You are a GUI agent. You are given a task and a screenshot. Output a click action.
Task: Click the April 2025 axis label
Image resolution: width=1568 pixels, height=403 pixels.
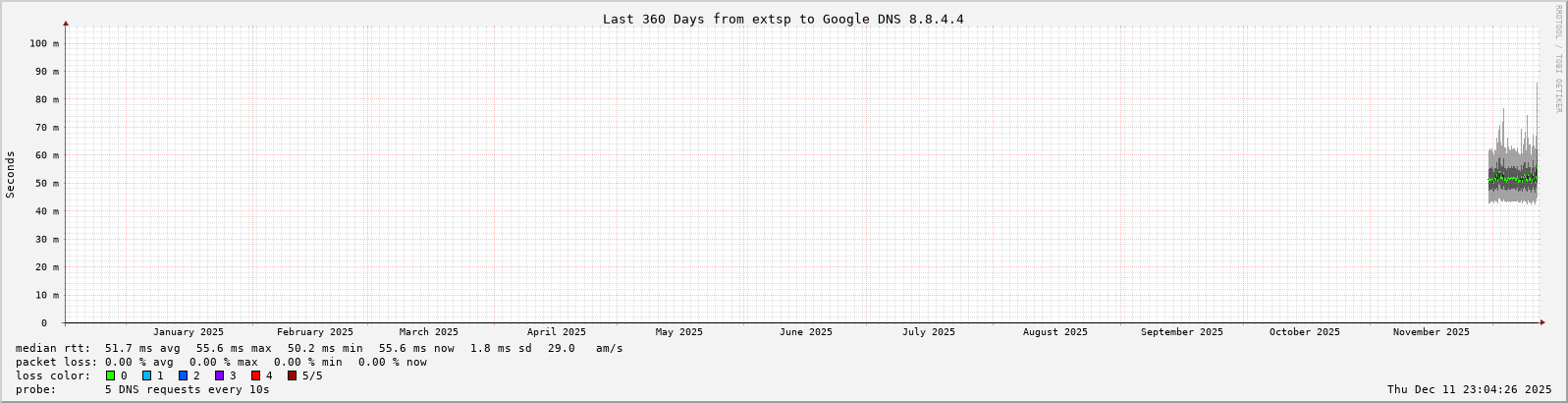tap(556, 332)
